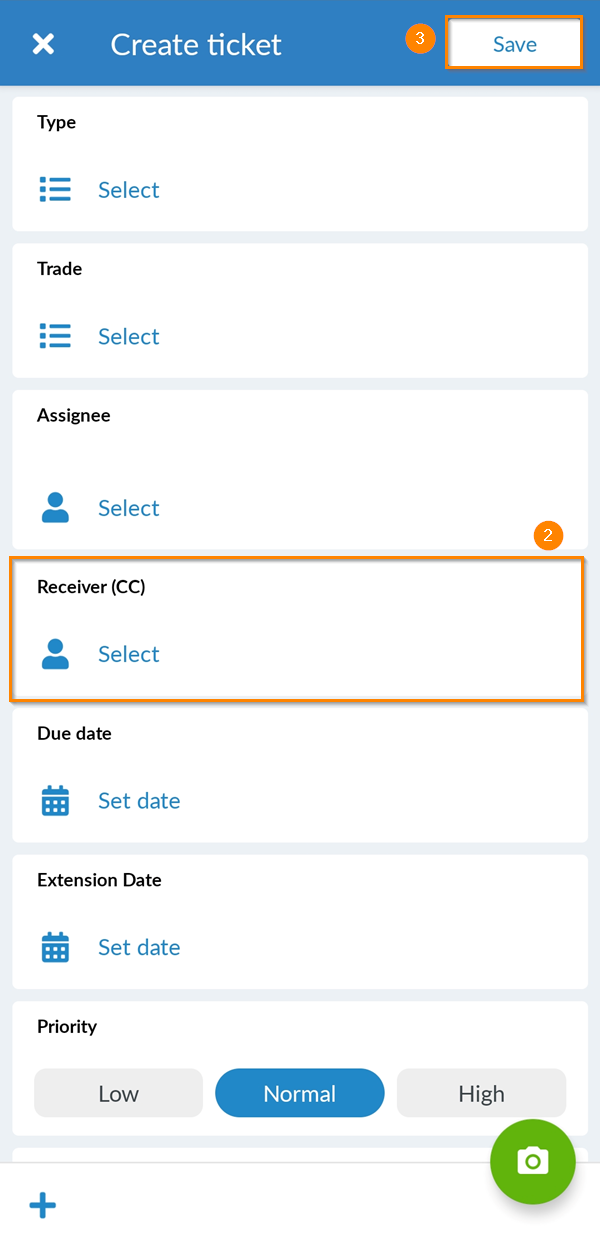Open the Assignee selection list

[x=128, y=508]
